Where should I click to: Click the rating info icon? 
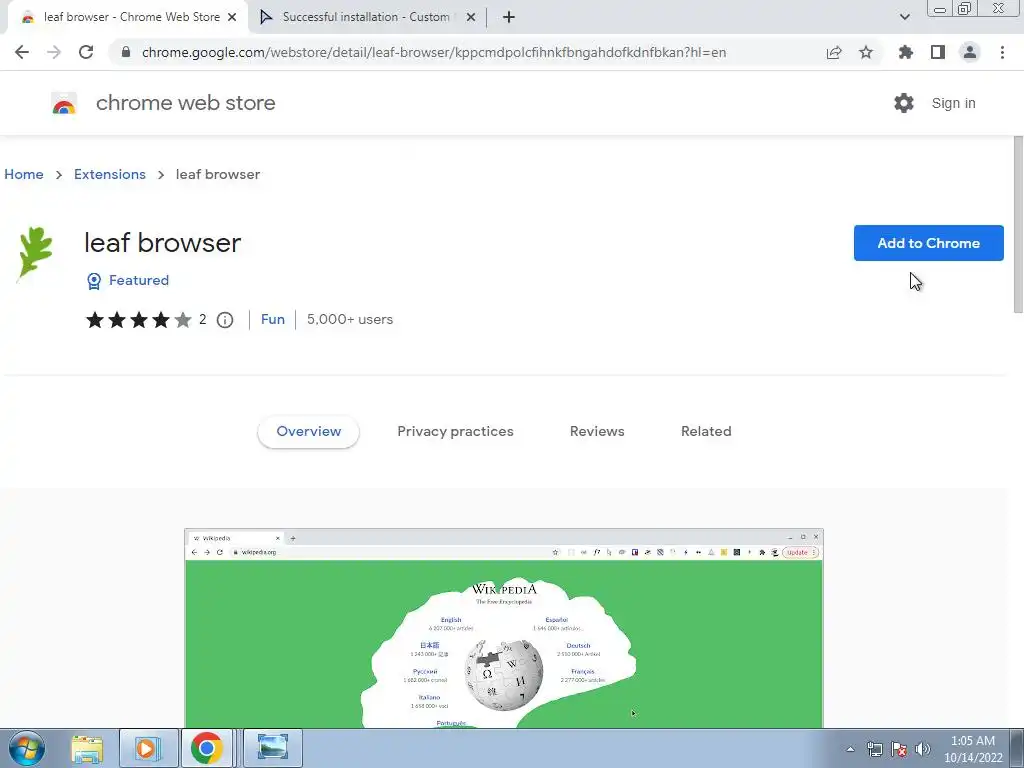(x=225, y=319)
